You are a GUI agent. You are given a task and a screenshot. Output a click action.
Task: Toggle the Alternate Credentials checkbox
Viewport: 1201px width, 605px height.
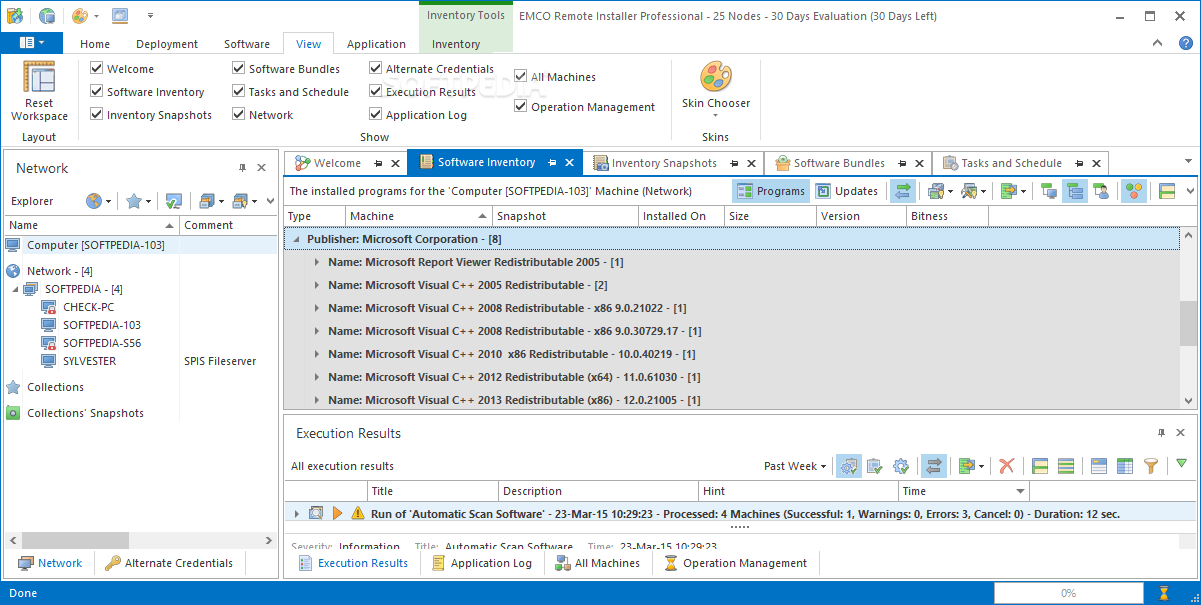(x=376, y=69)
